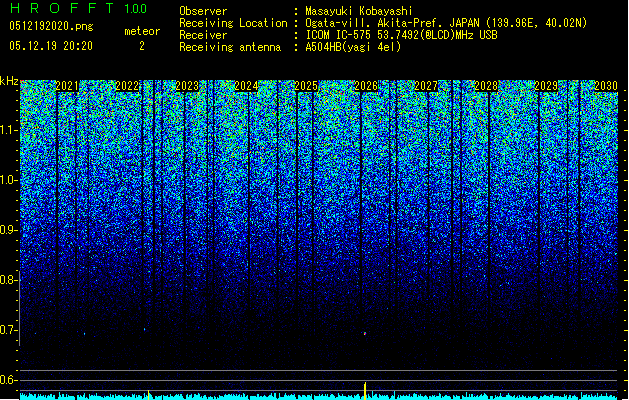Click the kHz axis unit label
The height and width of the screenshot is (400, 629).
pos(9,81)
